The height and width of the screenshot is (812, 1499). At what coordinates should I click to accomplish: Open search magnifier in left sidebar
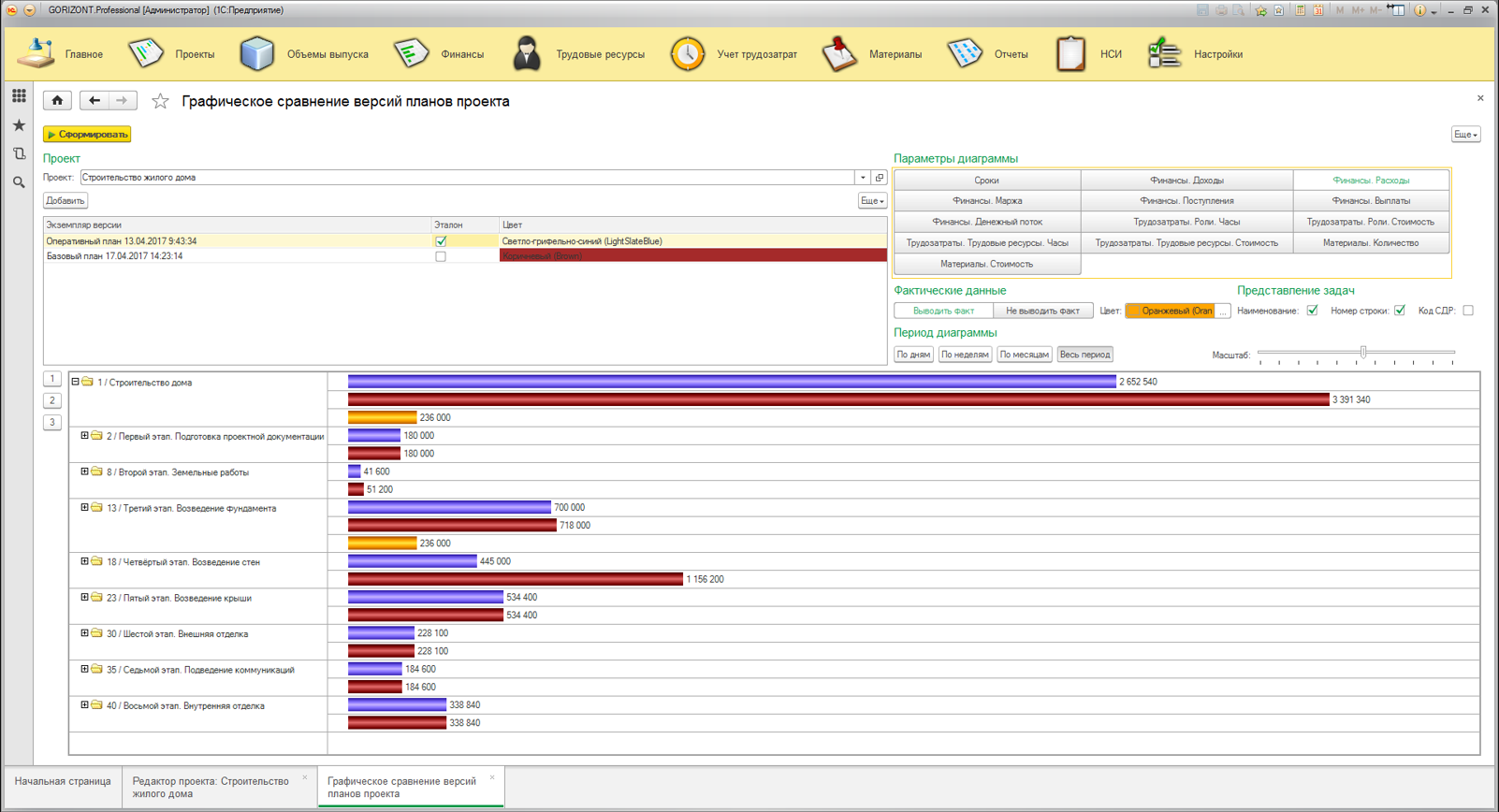click(x=19, y=182)
